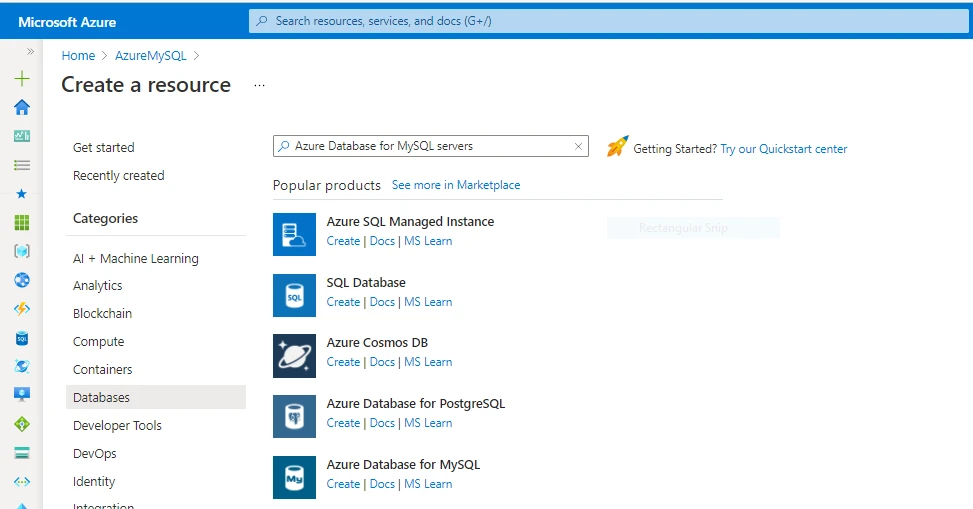
Task: Open App Services globe icon in sidebar
Action: tap(22, 280)
